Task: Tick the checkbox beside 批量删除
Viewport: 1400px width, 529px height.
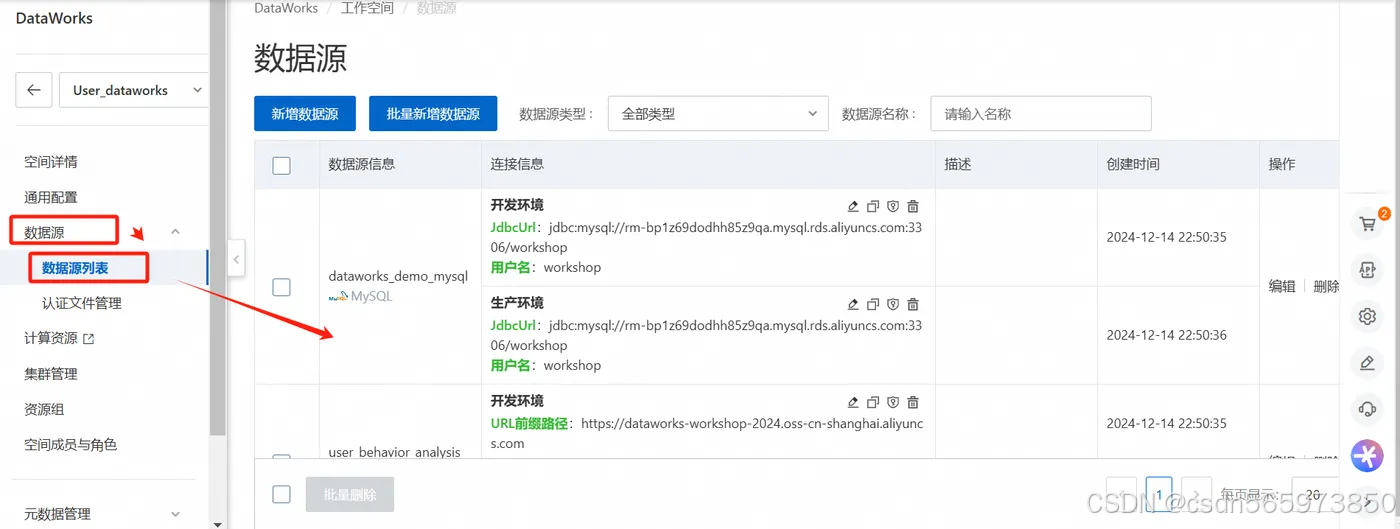Action: [x=282, y=494]
